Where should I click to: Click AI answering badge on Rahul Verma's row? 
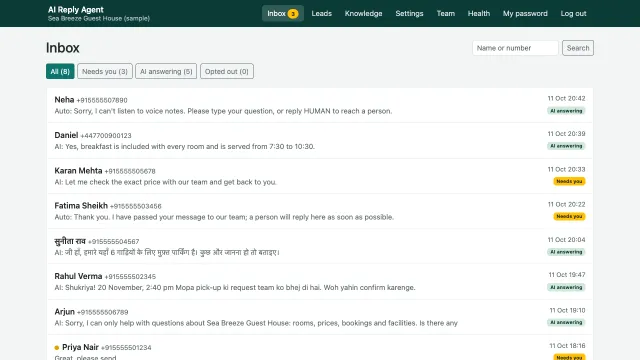[566, 287]
